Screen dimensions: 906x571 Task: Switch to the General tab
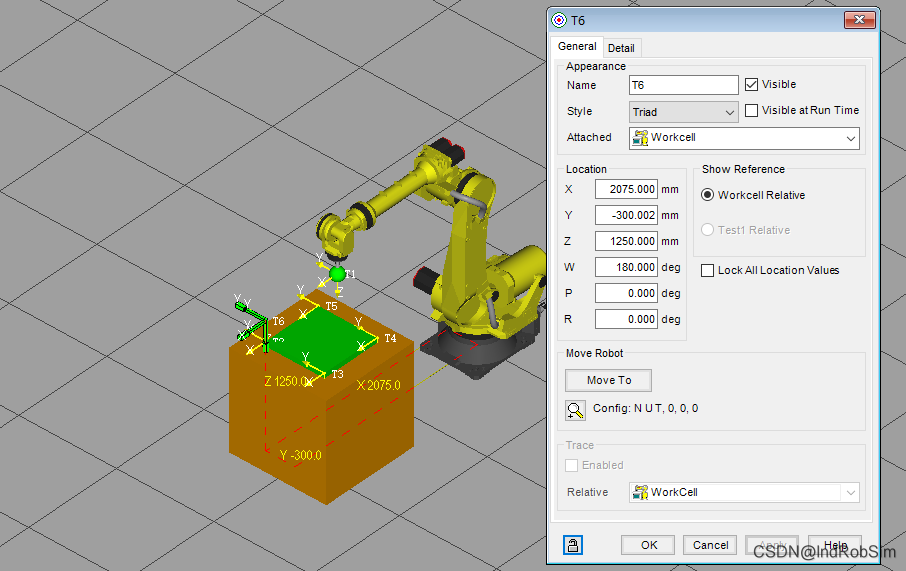pyautogui.click(x=577, y=46)
